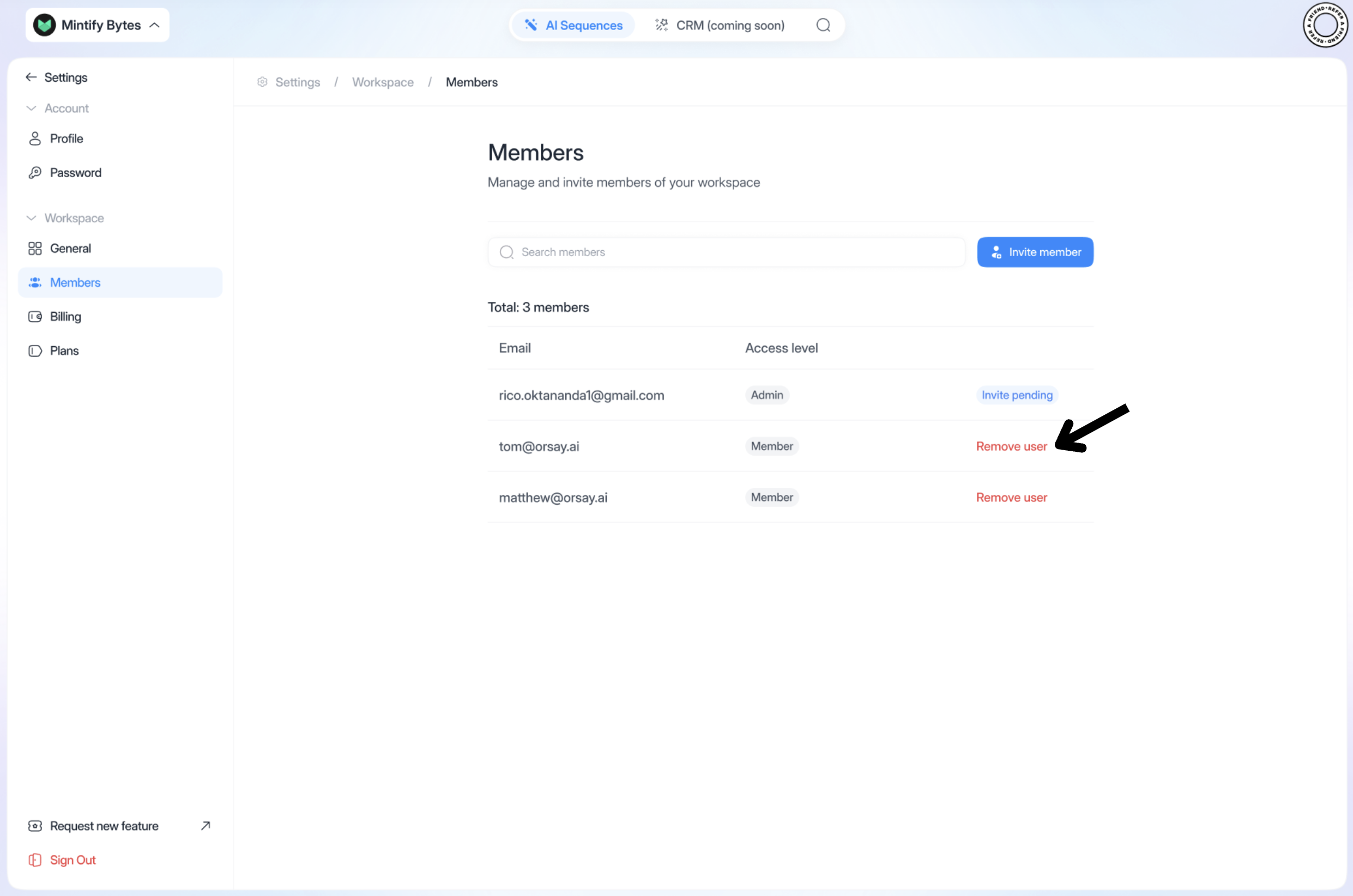Image resolution: width=1353 pixels, height=896 pixels.
Task: Click the back arrow next to Settings
Action: tap(32, 77)
